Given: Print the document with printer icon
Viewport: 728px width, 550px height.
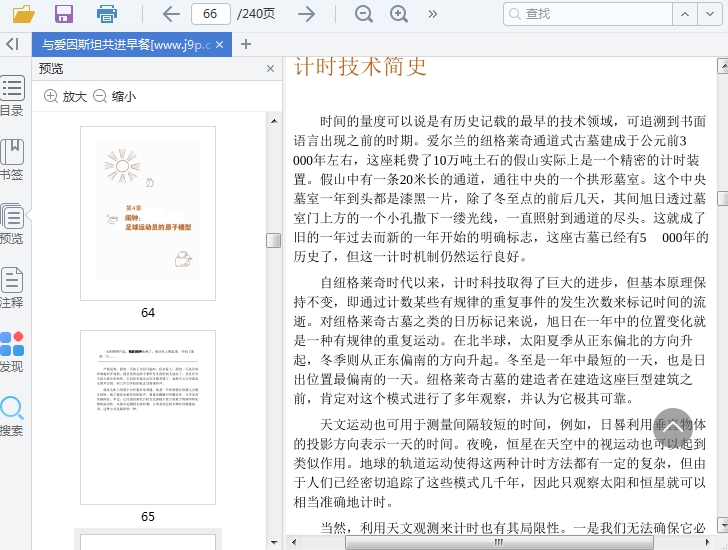Looking at the screenshot, I should tap(107, 14).
